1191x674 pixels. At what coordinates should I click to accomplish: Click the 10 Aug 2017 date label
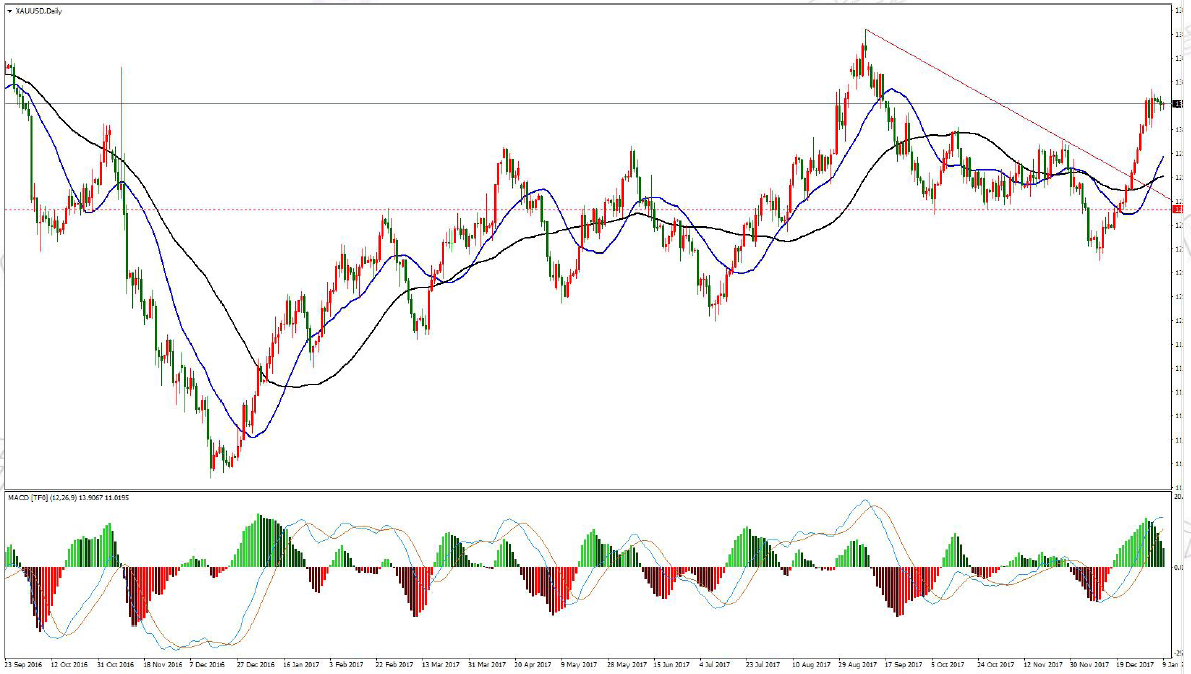tap(811, 665)
